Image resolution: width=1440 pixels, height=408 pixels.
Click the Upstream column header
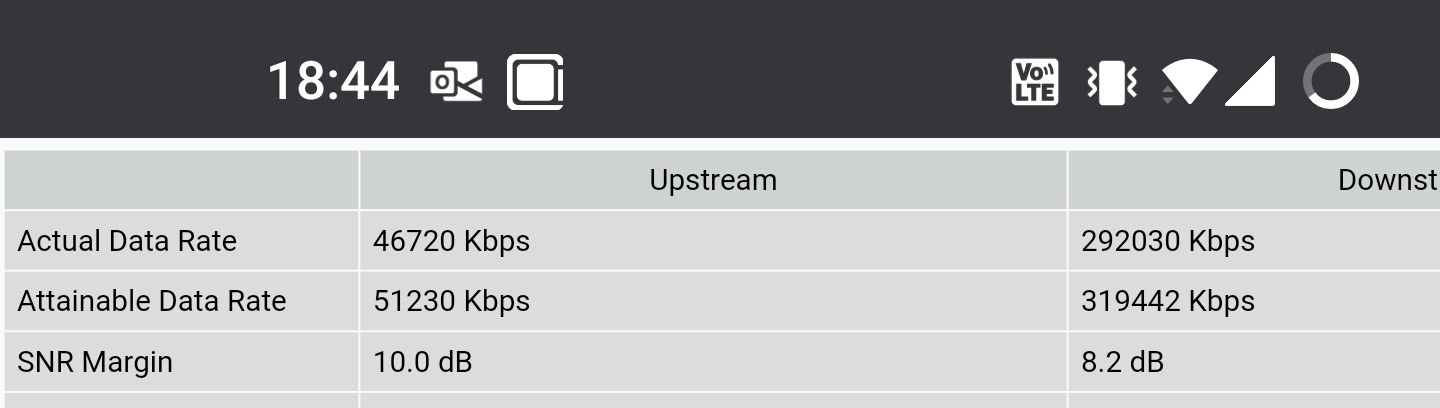point(712,180)
